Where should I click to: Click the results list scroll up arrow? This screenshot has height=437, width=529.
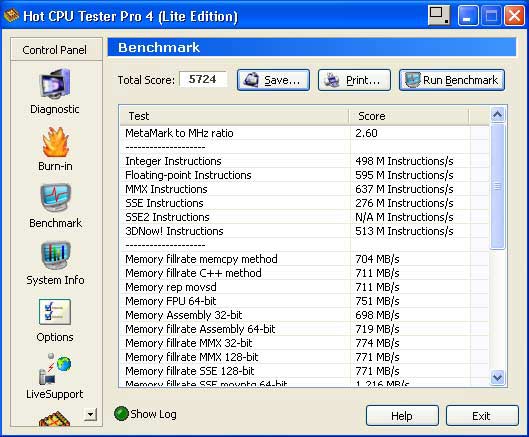click(x=498, y=115)
